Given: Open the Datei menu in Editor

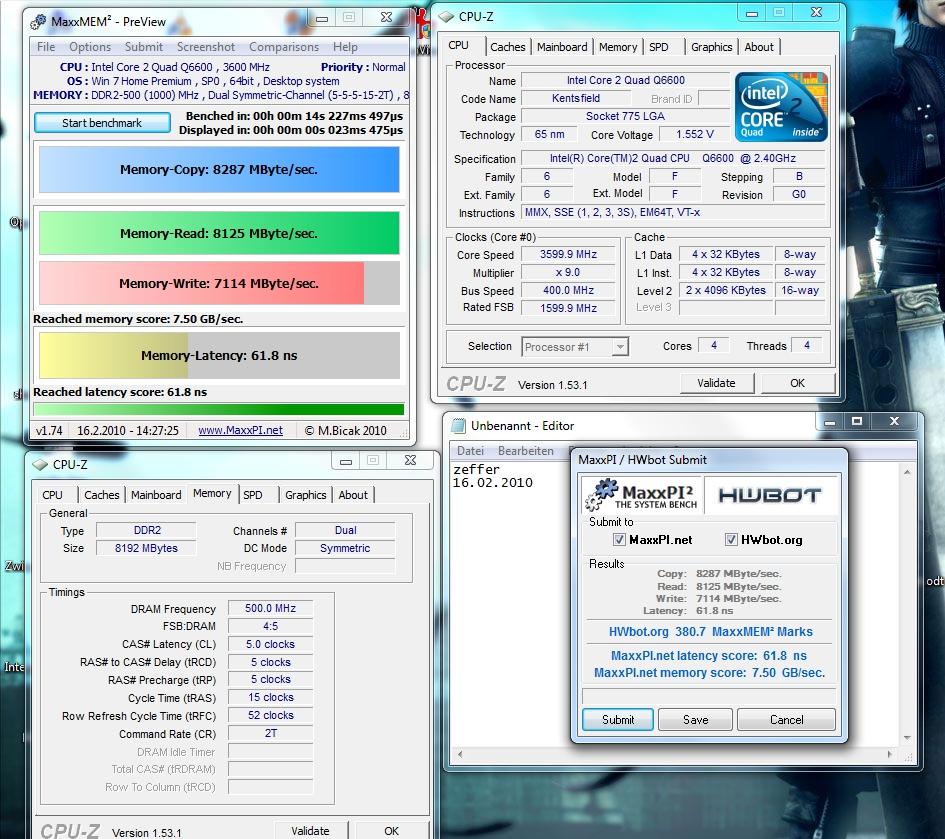Looking at the screenshot, I should click(470, 451).
